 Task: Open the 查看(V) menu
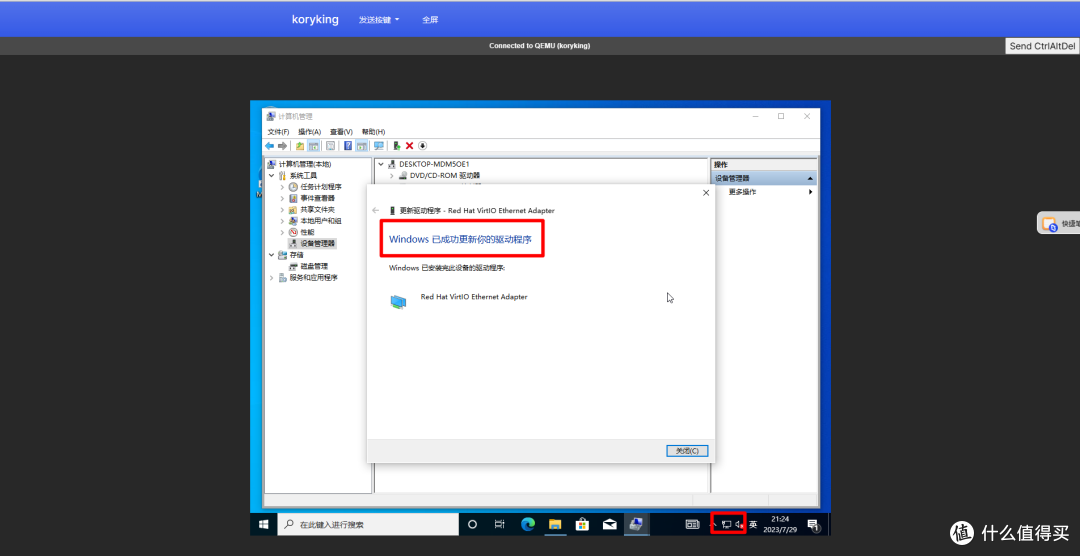(341, 132)
